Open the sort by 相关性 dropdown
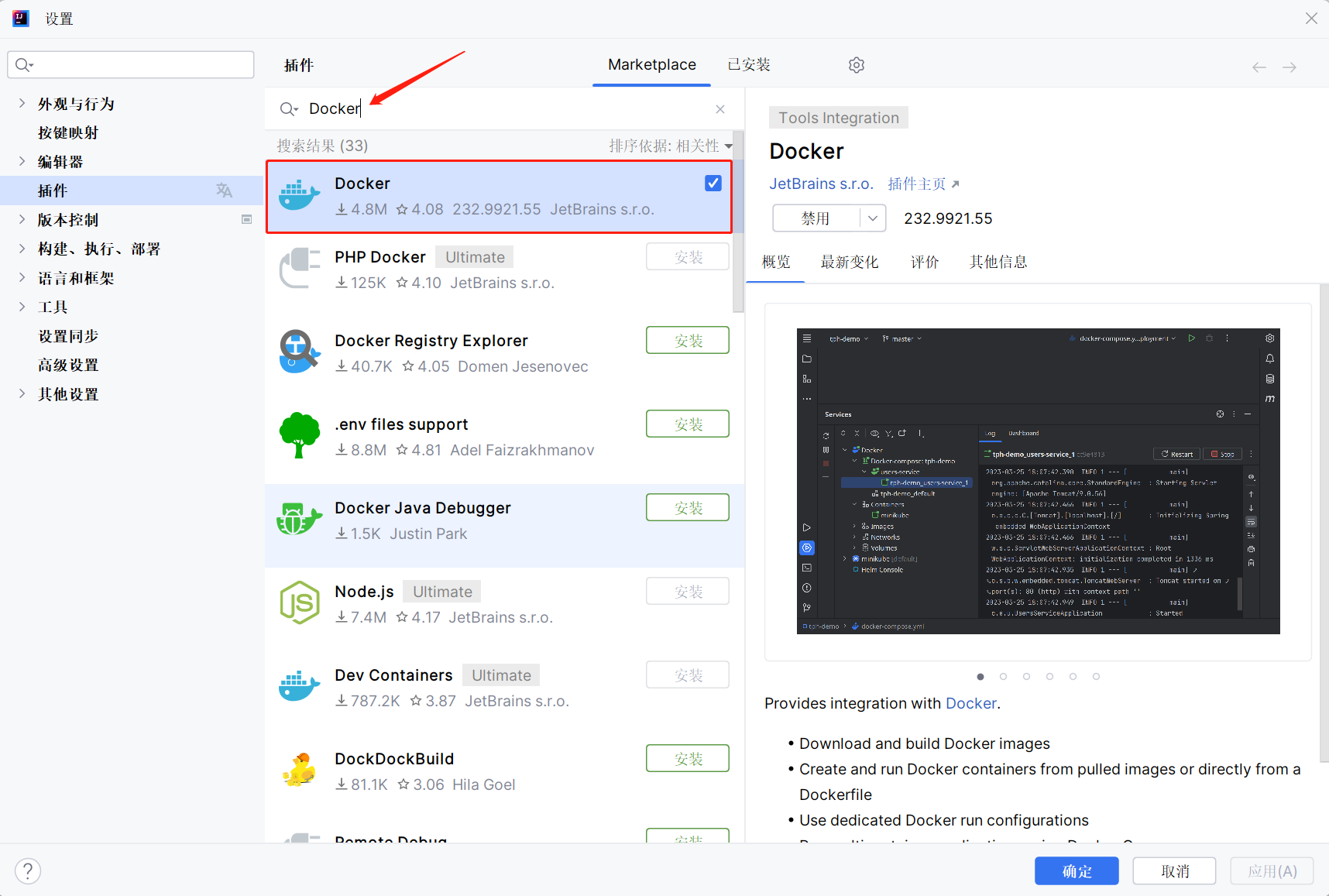This screenshot has height=896, width=1329. pyautogui.click(x=671, y=146)
